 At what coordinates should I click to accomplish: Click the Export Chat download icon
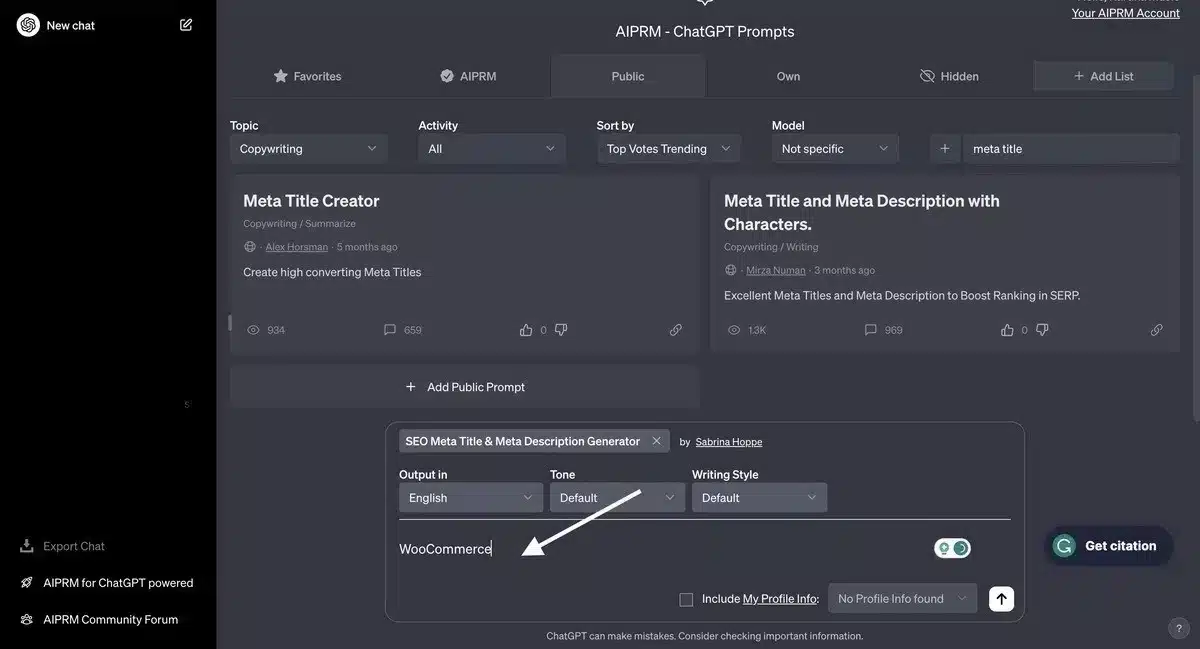point(27,546)
